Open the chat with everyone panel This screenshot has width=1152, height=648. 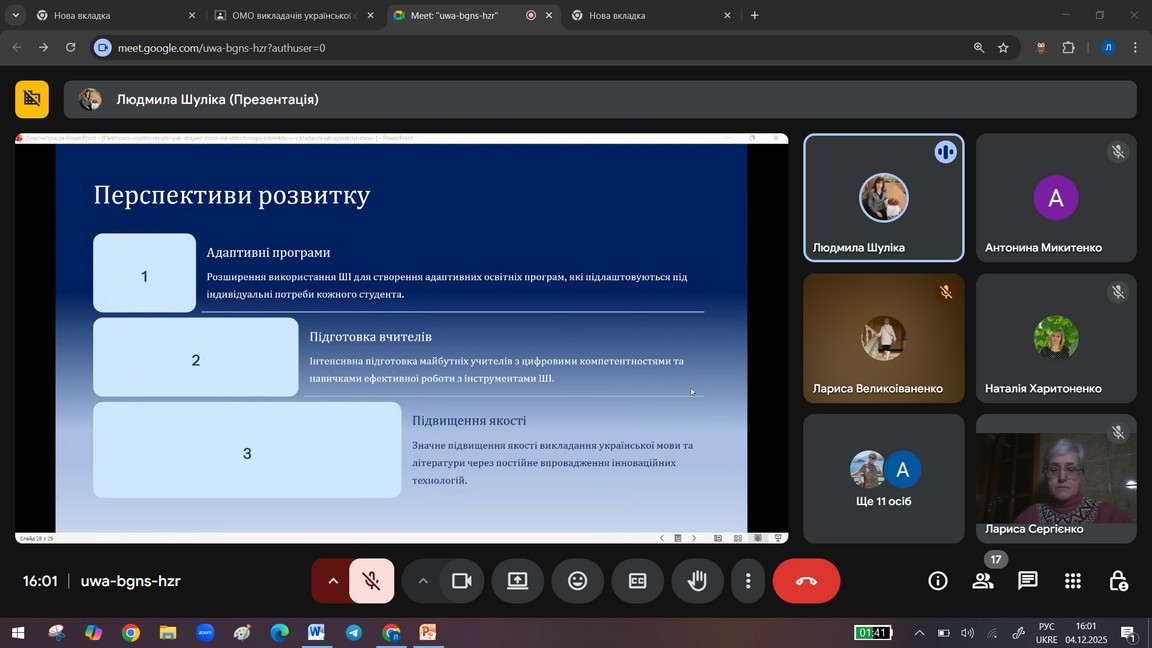coord(1027,581)
